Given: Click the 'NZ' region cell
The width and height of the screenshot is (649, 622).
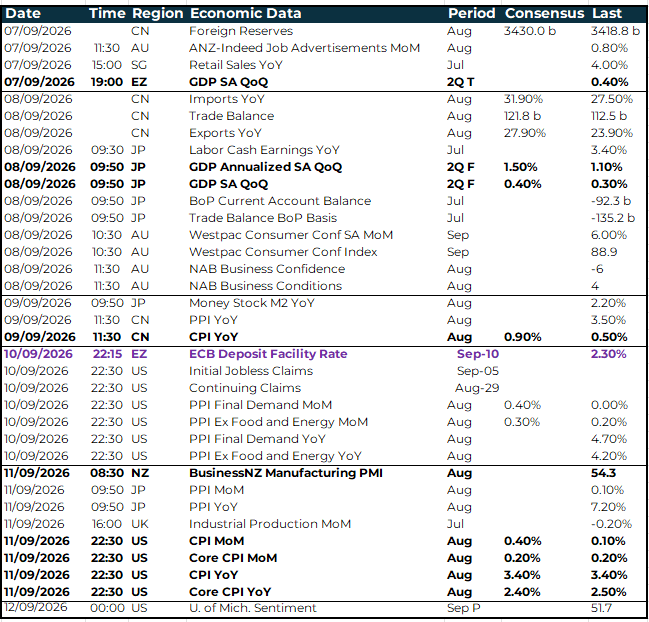Looking at the screenshot, I should pyautogui.click(x=140, y=473).
